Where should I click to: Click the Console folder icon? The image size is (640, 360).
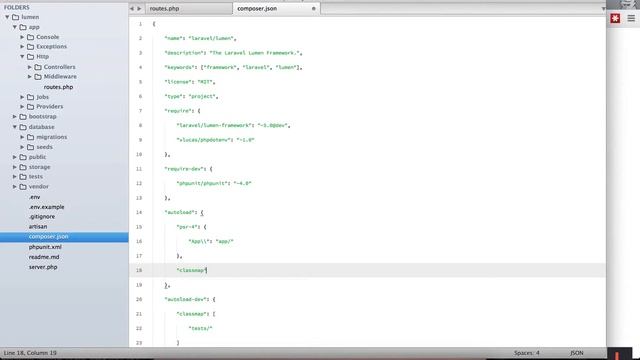pos(31,37)
